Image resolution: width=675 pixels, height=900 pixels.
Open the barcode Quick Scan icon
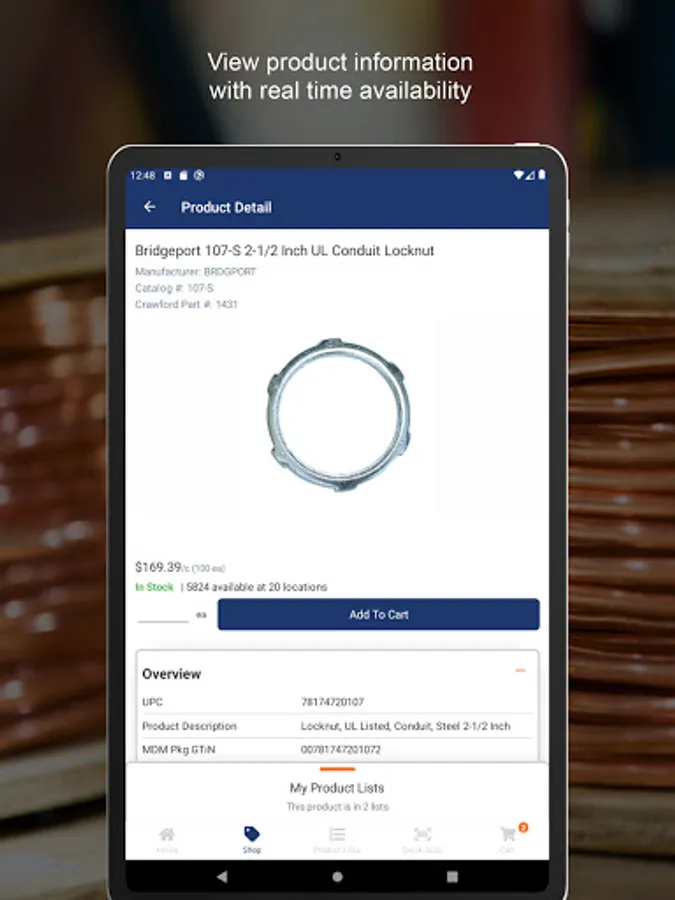422,834
